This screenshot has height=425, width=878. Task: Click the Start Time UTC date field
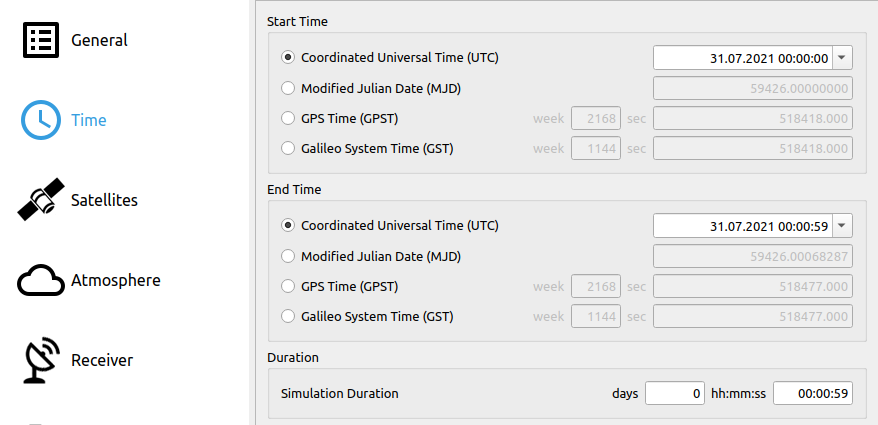pyautogui.click(x=742, y=58)
